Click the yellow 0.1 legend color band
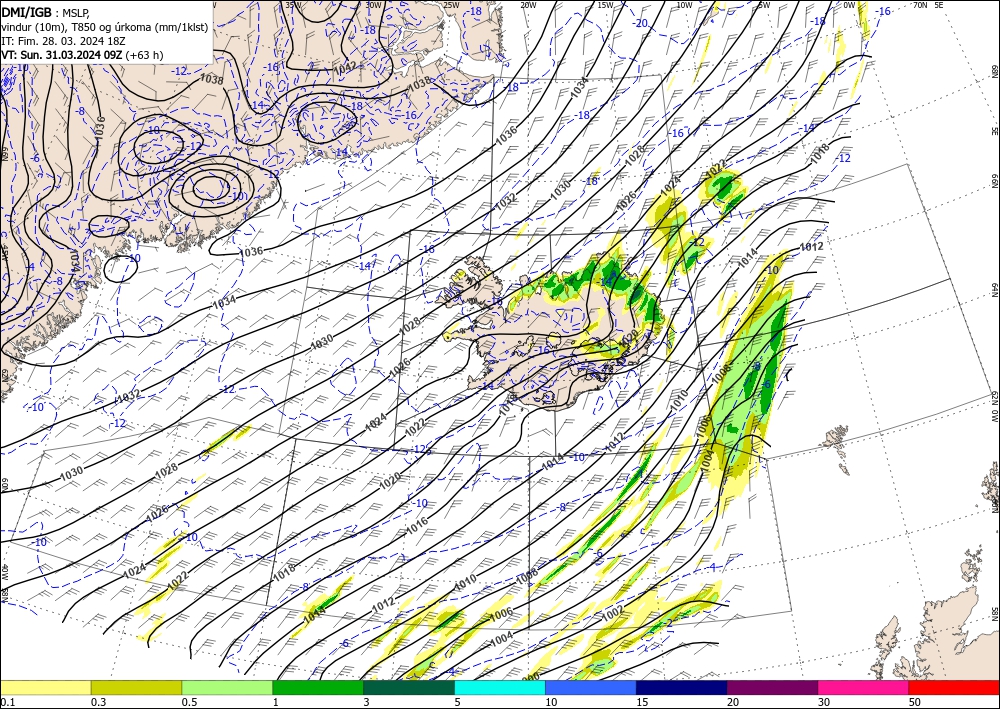The image size is (1000, 709). pyautogui.click(x=45, y=687)
